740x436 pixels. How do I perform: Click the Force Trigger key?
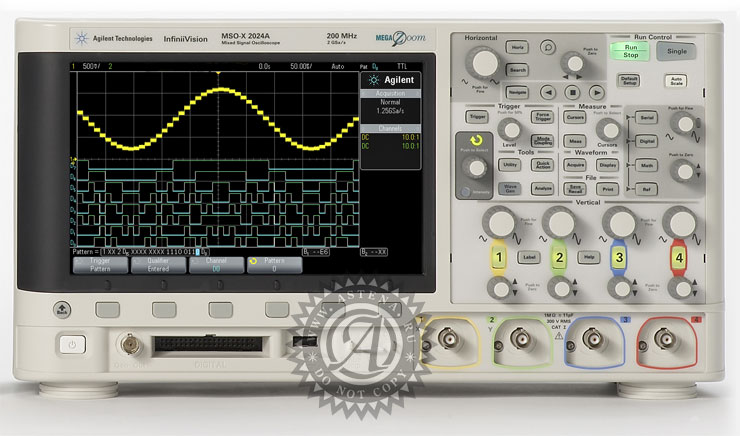[x=542, y=117]
